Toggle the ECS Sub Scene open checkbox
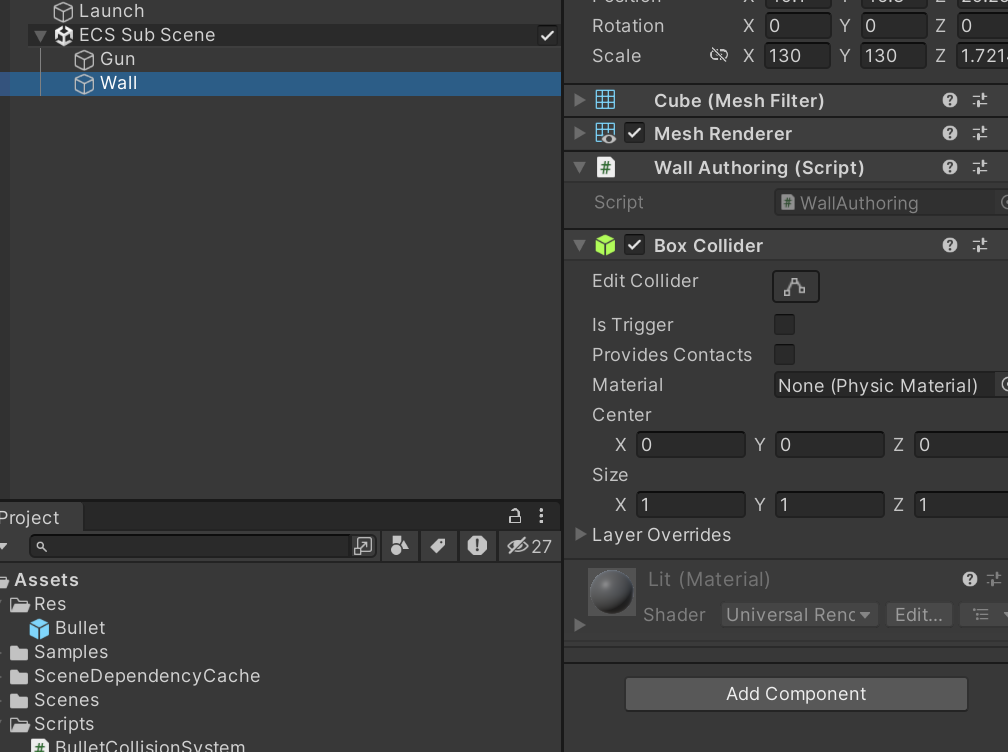The width and height of the screenshot is (1008, 752). click(547, 35)
